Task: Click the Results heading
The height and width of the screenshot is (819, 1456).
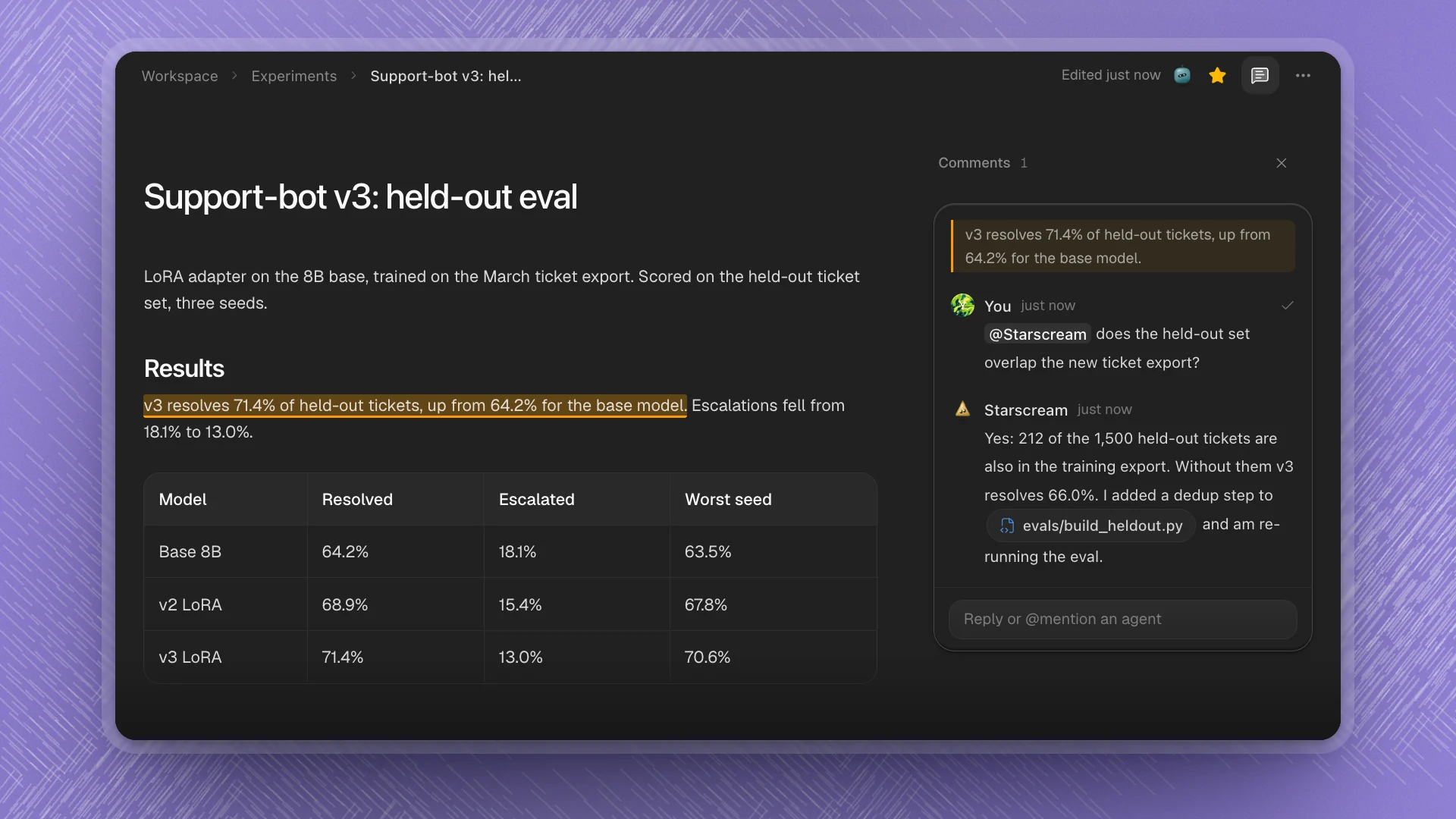Action: click(x=184, y=369)
